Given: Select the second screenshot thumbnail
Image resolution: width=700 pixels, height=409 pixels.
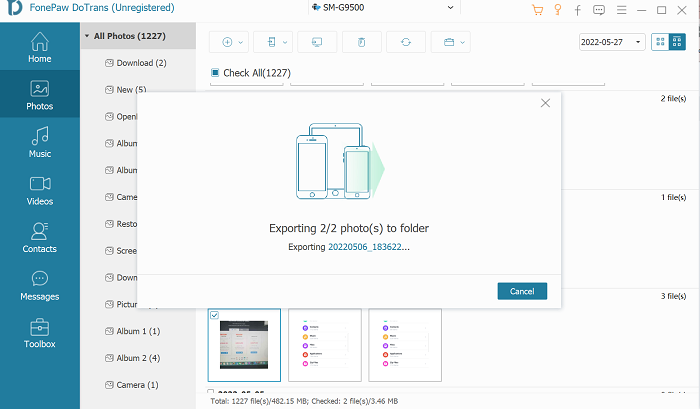Looking at the screenshot, I should point(325,345).
